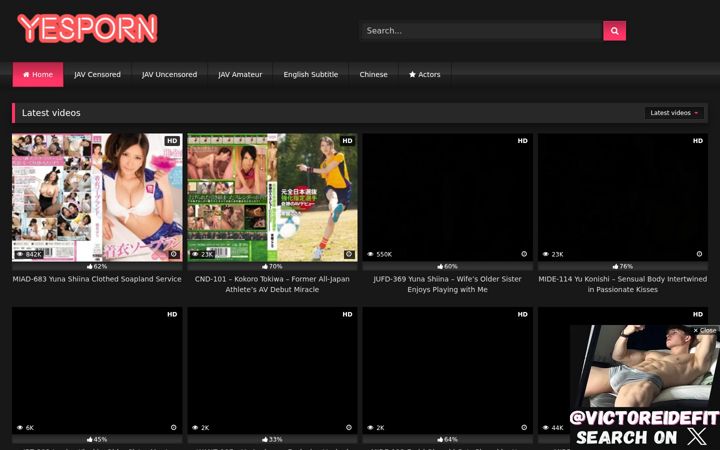
Task: Open the CND-101 video thumbnail
Action: coord(272,197)
